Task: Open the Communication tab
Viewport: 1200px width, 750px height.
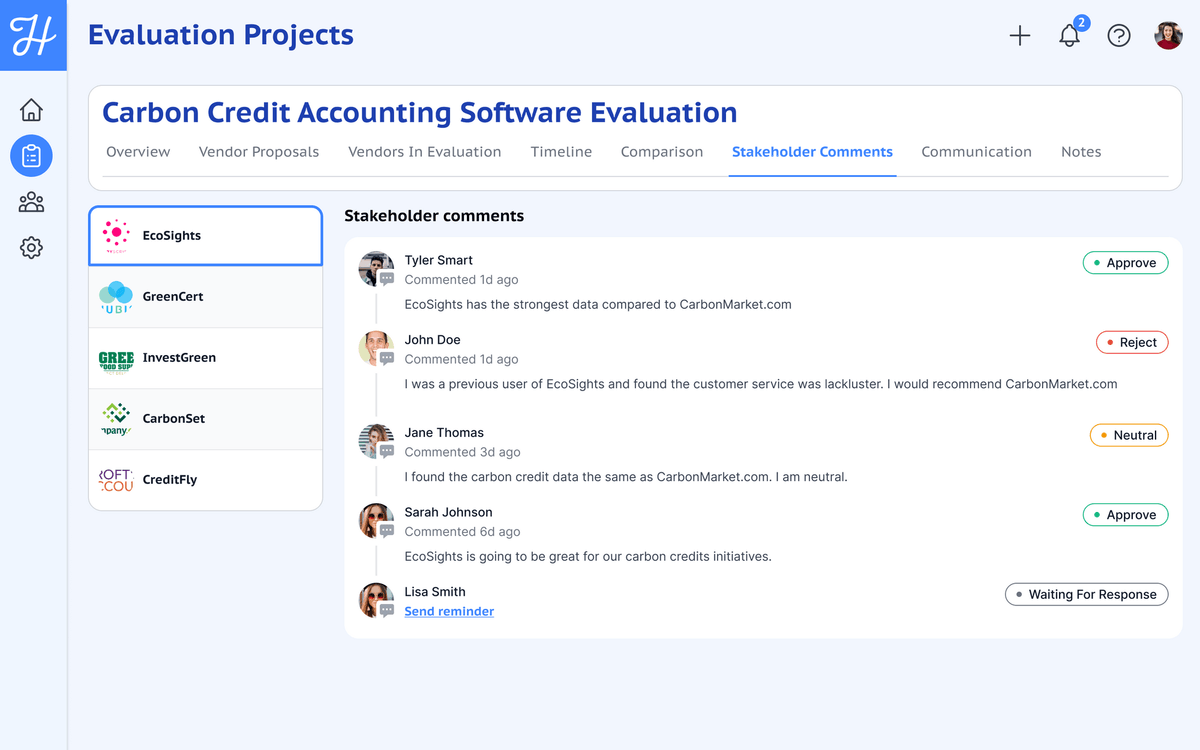Action: pos(976,152)
